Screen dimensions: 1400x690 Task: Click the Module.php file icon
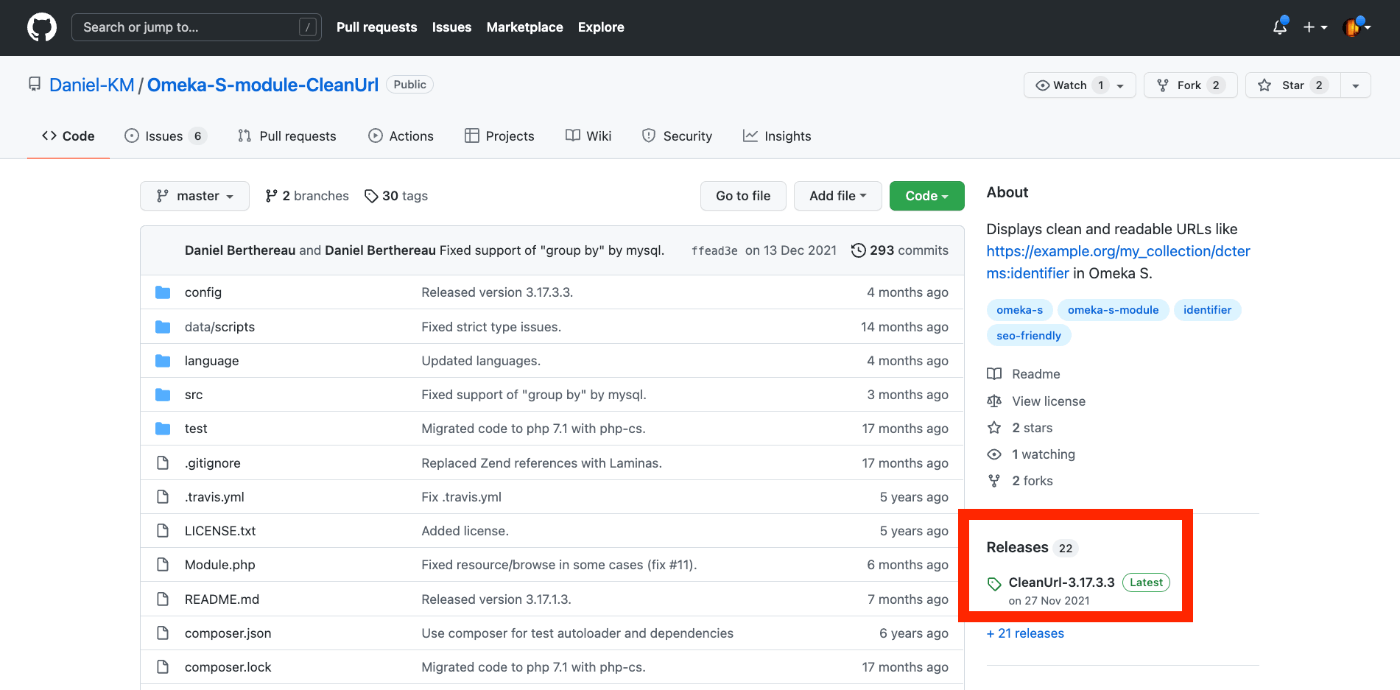pyautogui.click(x=163, y=565)
